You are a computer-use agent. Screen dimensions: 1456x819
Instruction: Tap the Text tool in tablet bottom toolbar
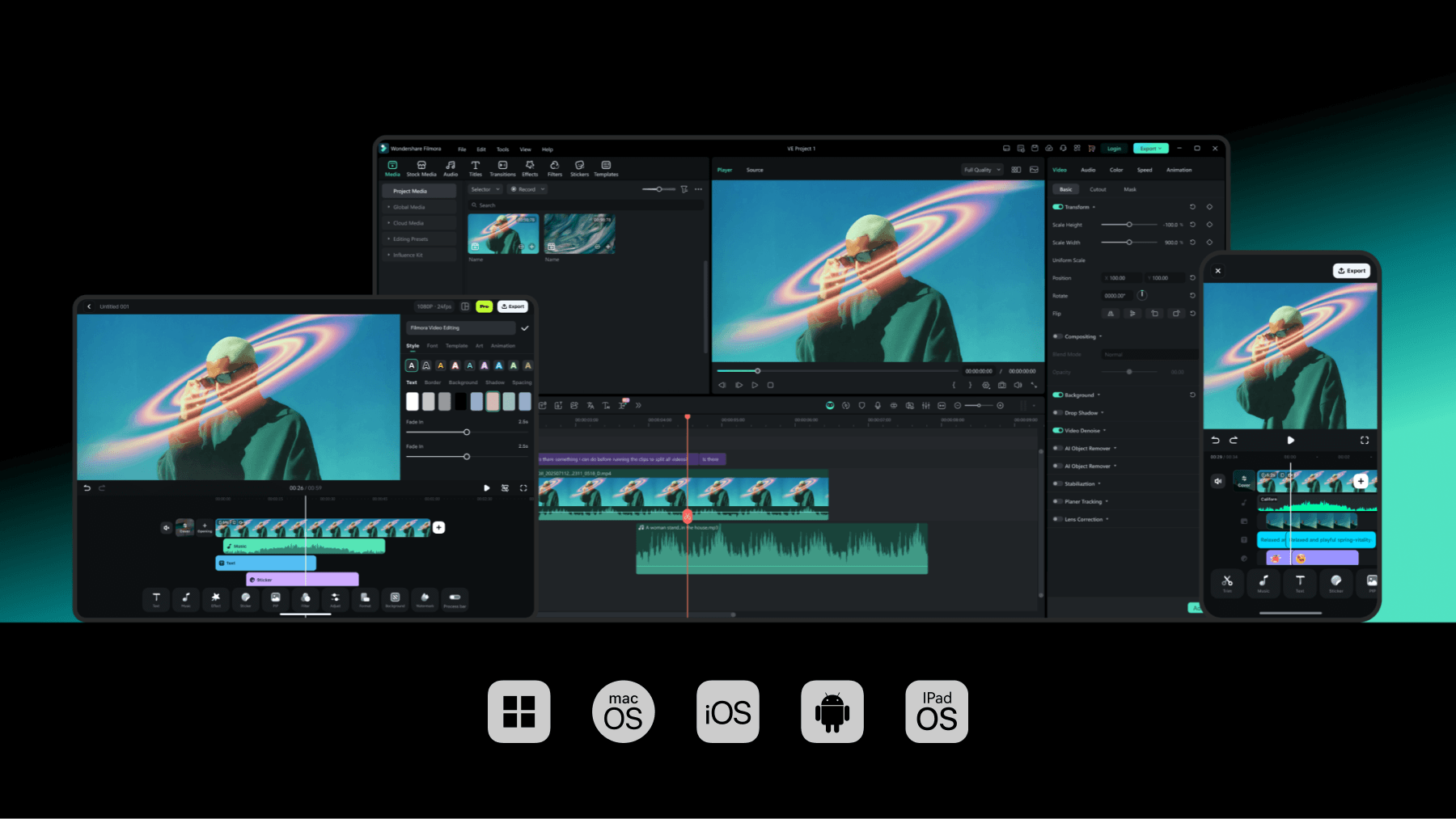[156, 599]
